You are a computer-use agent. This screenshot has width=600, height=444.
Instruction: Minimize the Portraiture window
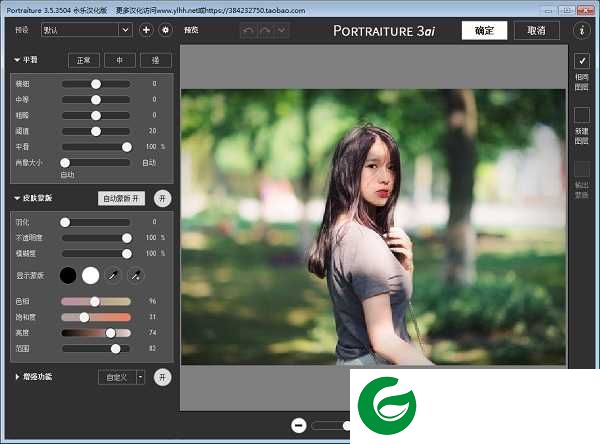[x=549, y=11]
